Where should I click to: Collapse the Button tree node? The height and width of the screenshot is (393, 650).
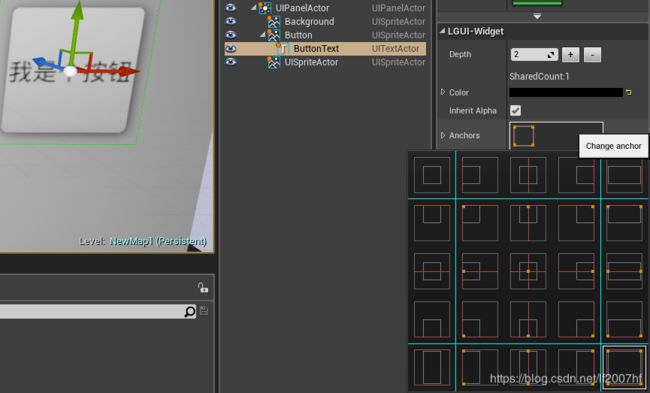(263, 35)
